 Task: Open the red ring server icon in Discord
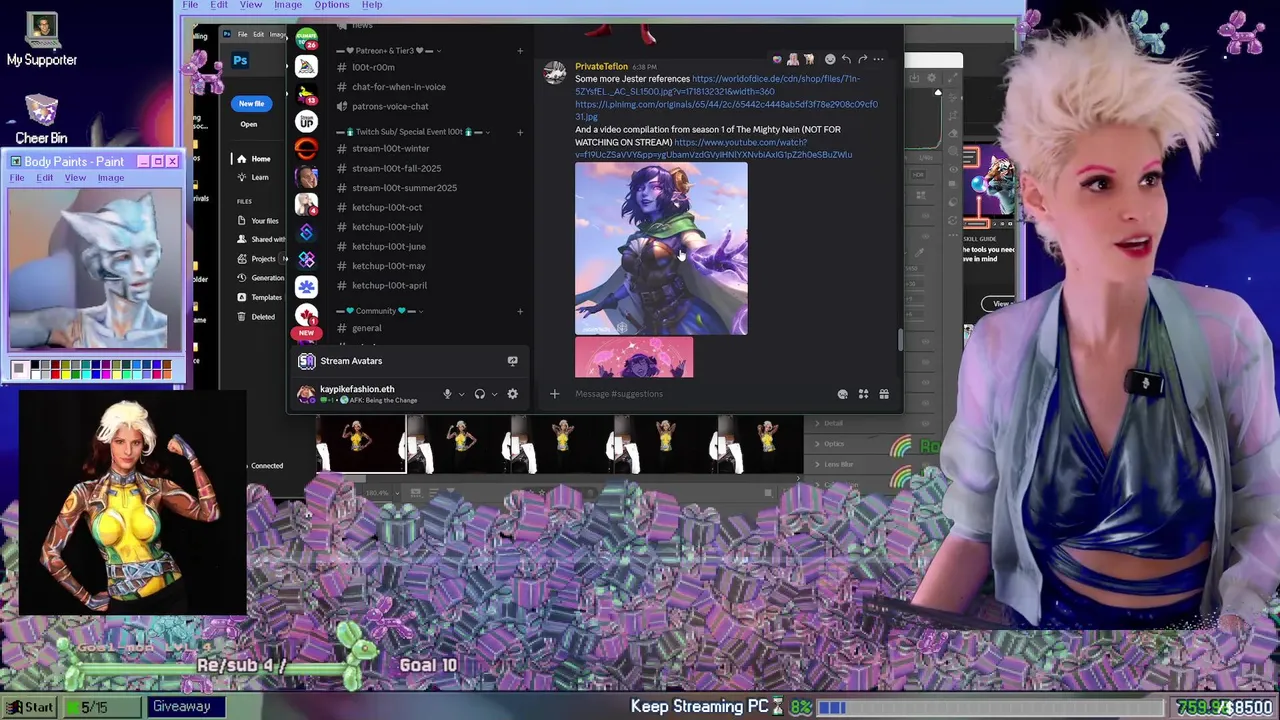pos(306,149)
